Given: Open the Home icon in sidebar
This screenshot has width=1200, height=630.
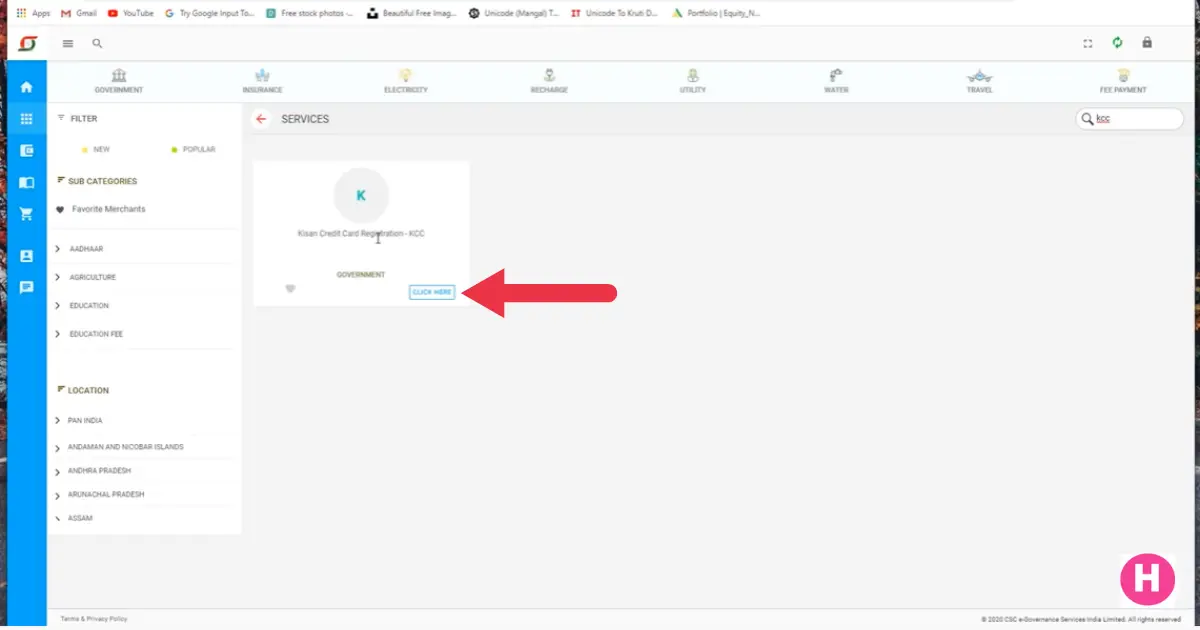Looking at the screenshot, I should coord(26,86).
